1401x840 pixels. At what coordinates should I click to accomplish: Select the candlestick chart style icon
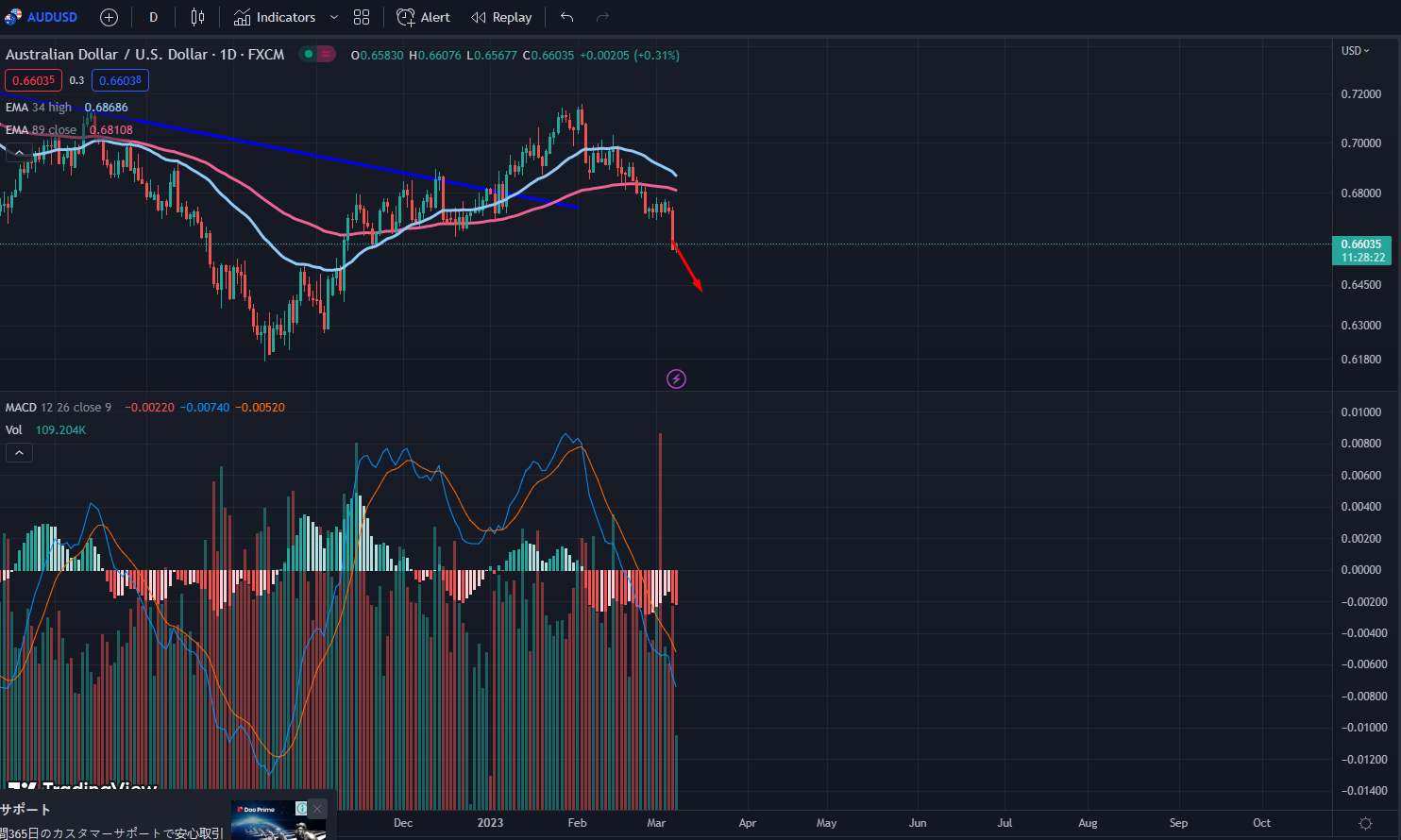pyautogui.click(x=197, y=16)
